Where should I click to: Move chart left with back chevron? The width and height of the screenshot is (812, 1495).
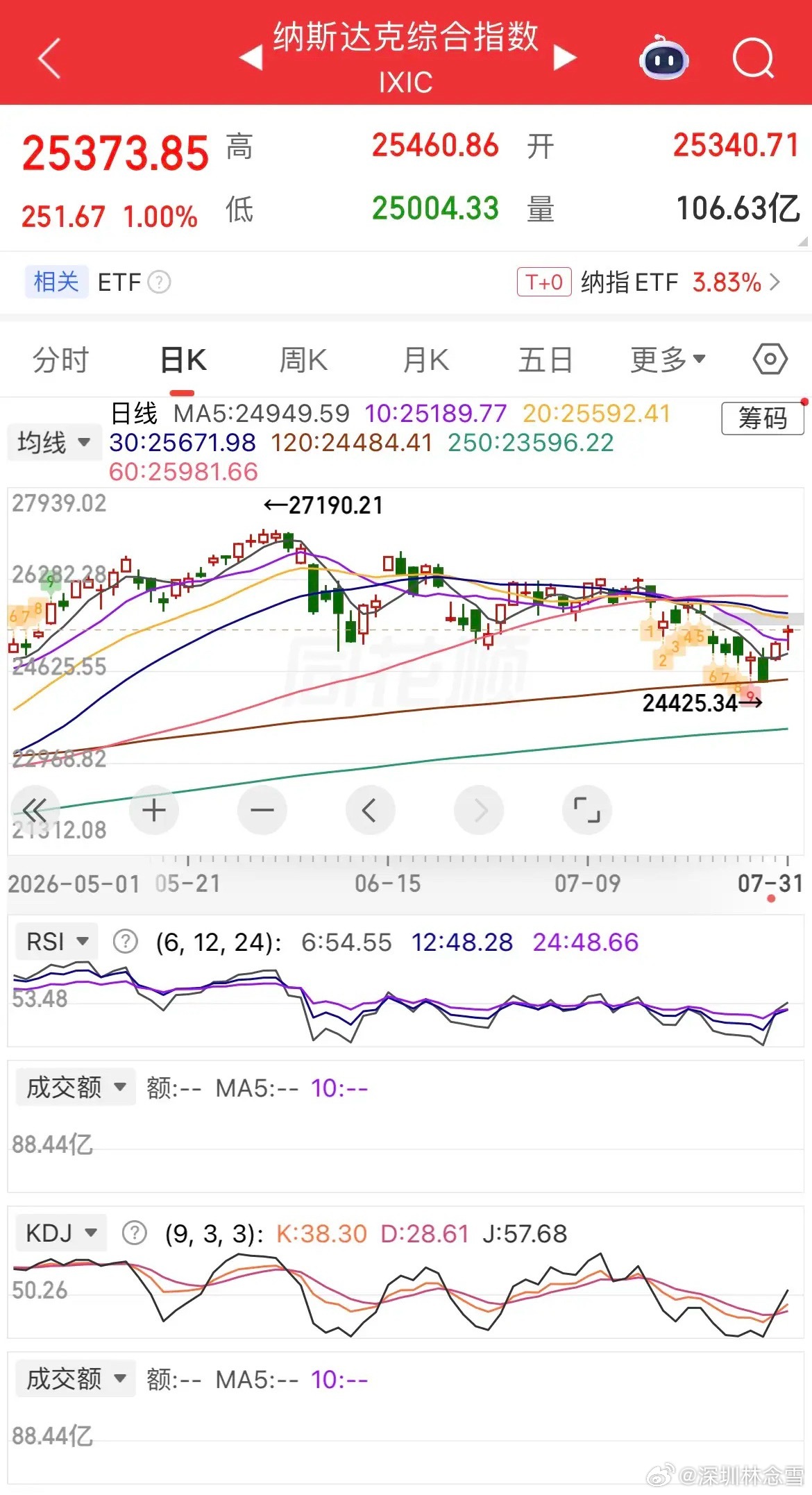click(371, 810)
